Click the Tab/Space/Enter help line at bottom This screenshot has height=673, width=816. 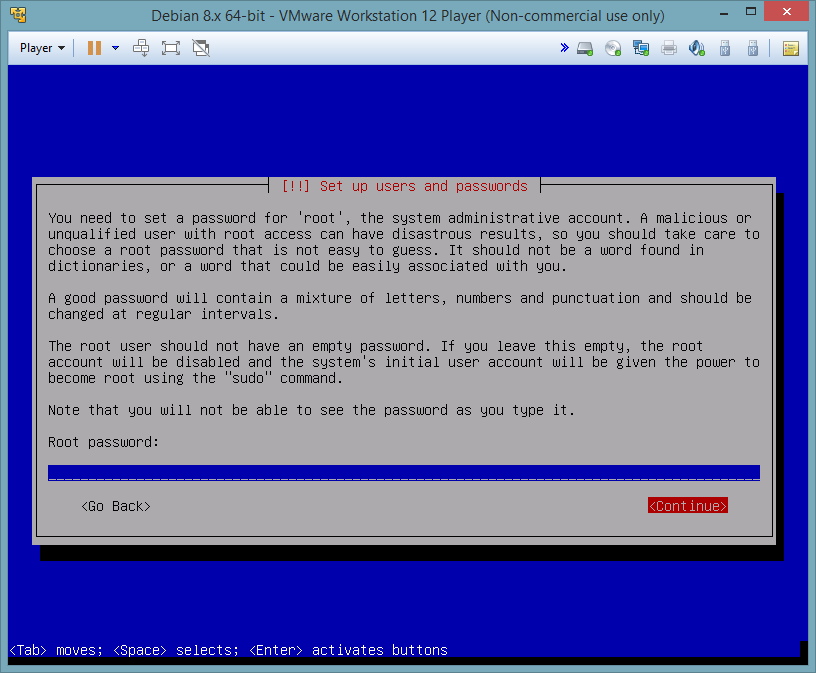click(x=228, y=650)
